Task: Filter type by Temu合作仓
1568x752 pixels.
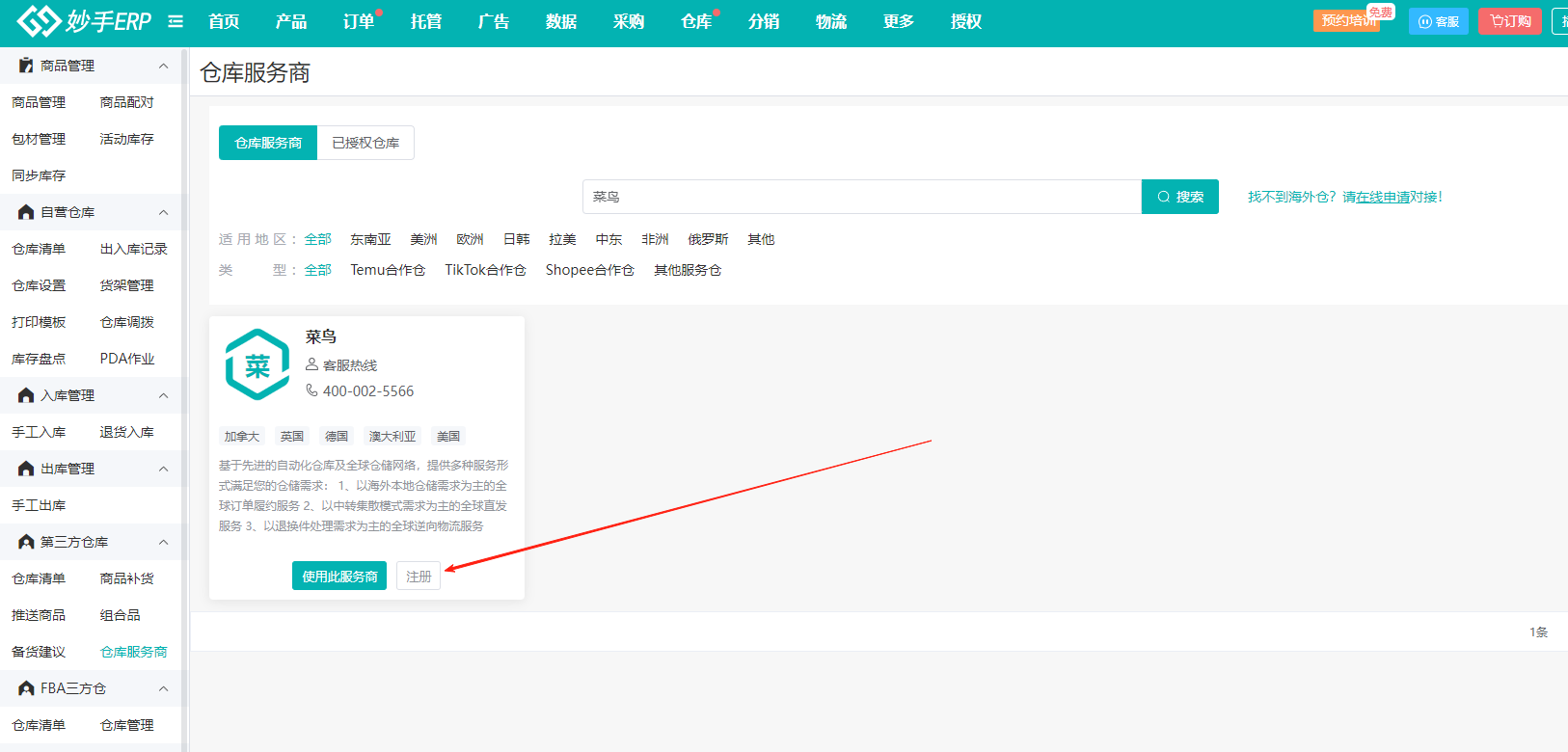Action: 388,270
